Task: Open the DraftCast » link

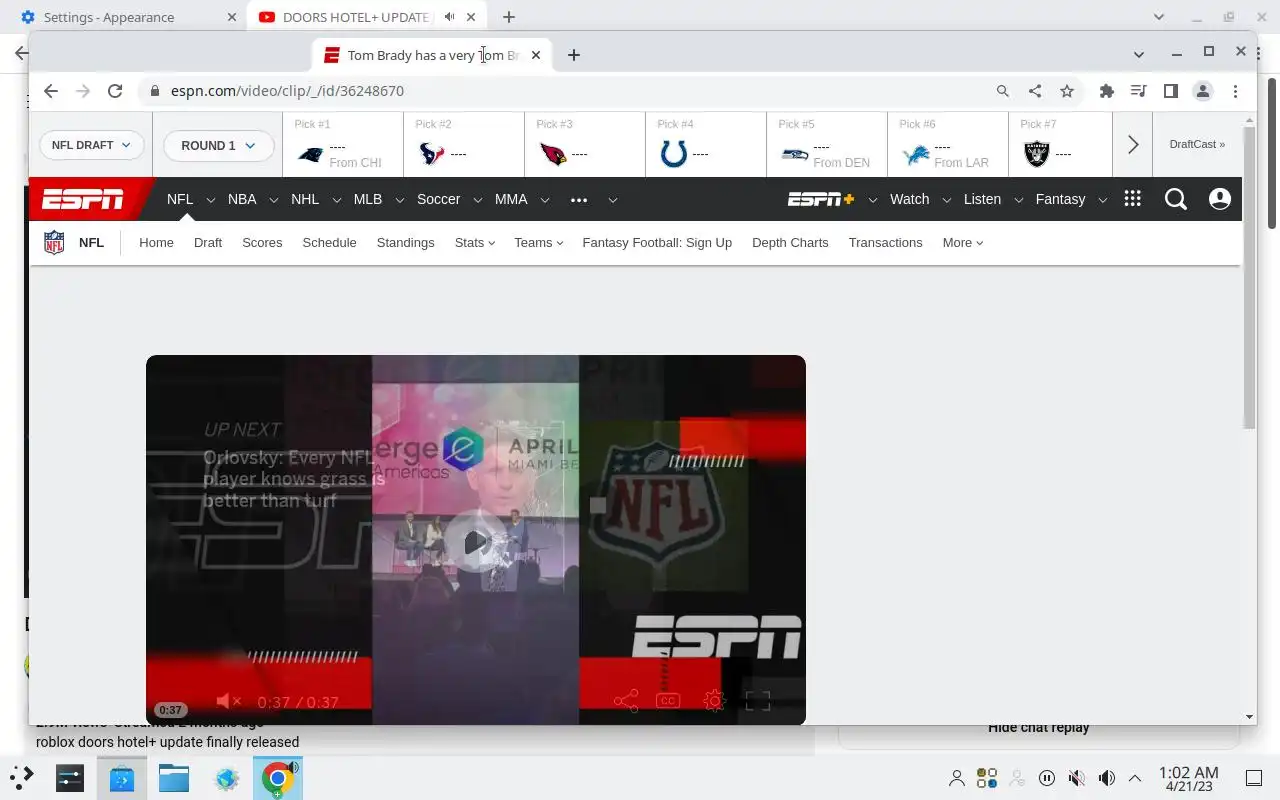Action: click(x=1197, y=144)
